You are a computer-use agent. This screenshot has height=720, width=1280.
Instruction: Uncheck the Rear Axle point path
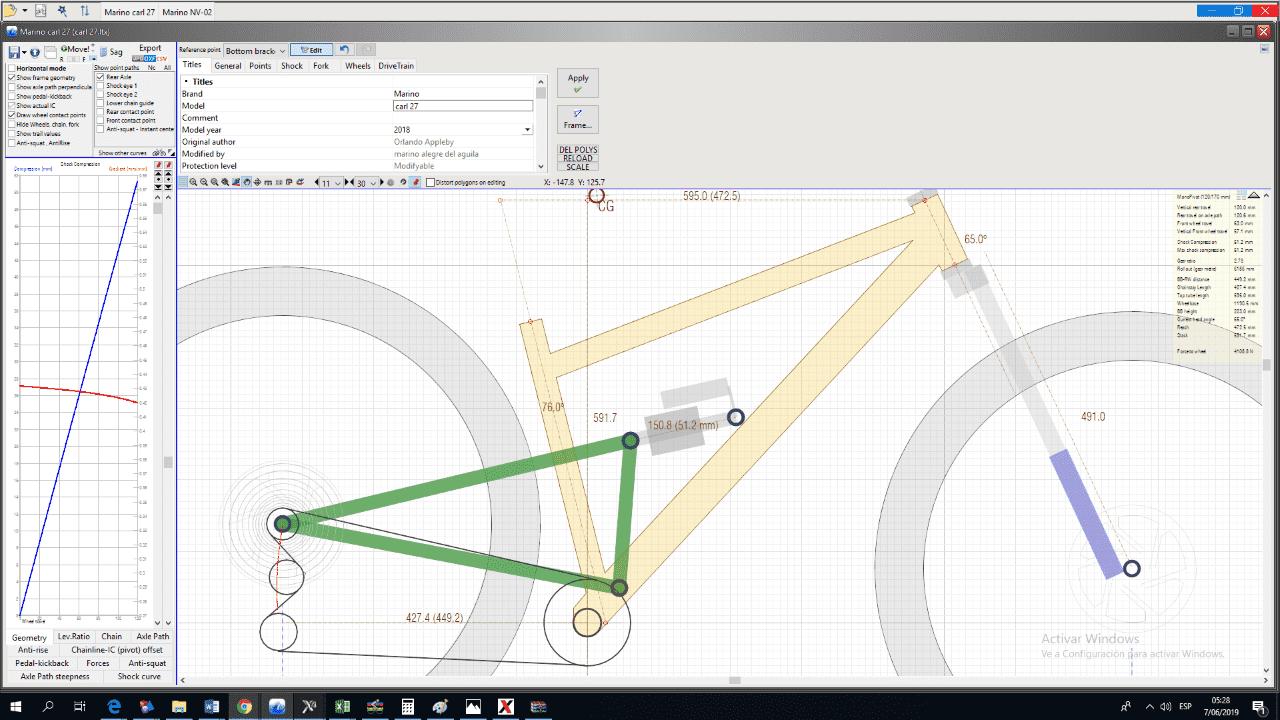[x=100, y=77]
